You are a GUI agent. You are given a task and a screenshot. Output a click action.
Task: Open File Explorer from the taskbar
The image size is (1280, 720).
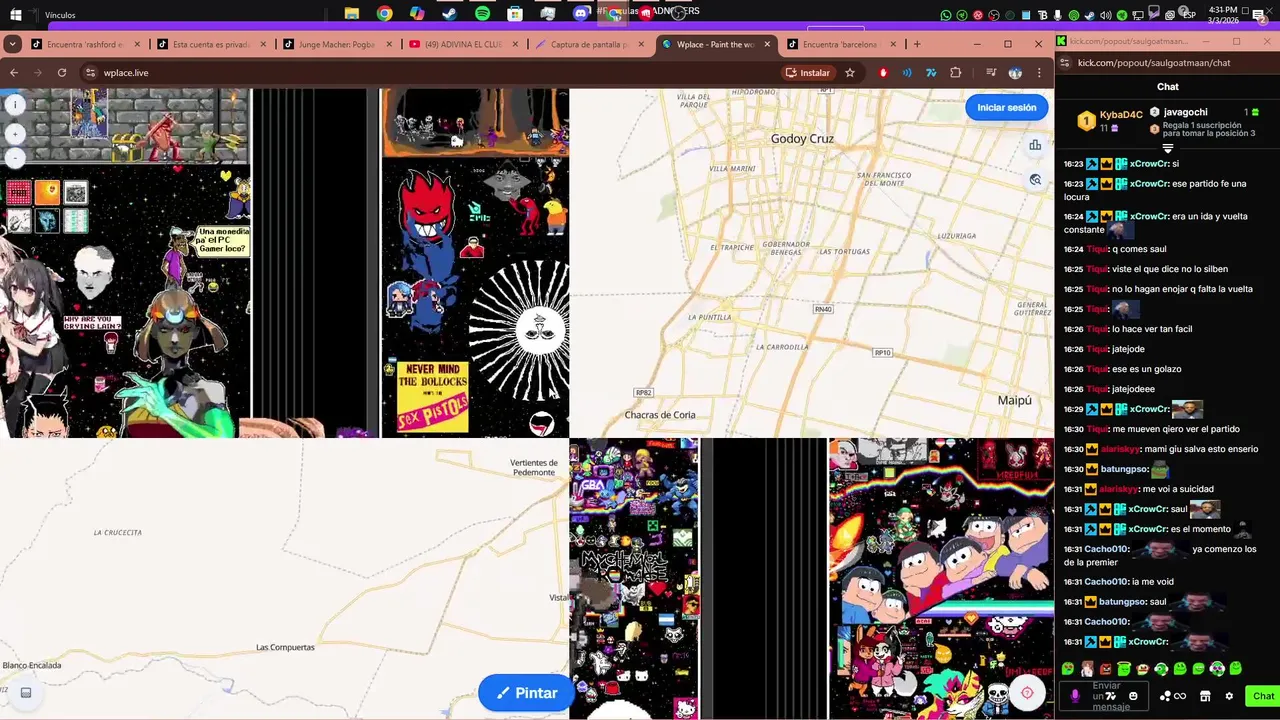point(352,14)
